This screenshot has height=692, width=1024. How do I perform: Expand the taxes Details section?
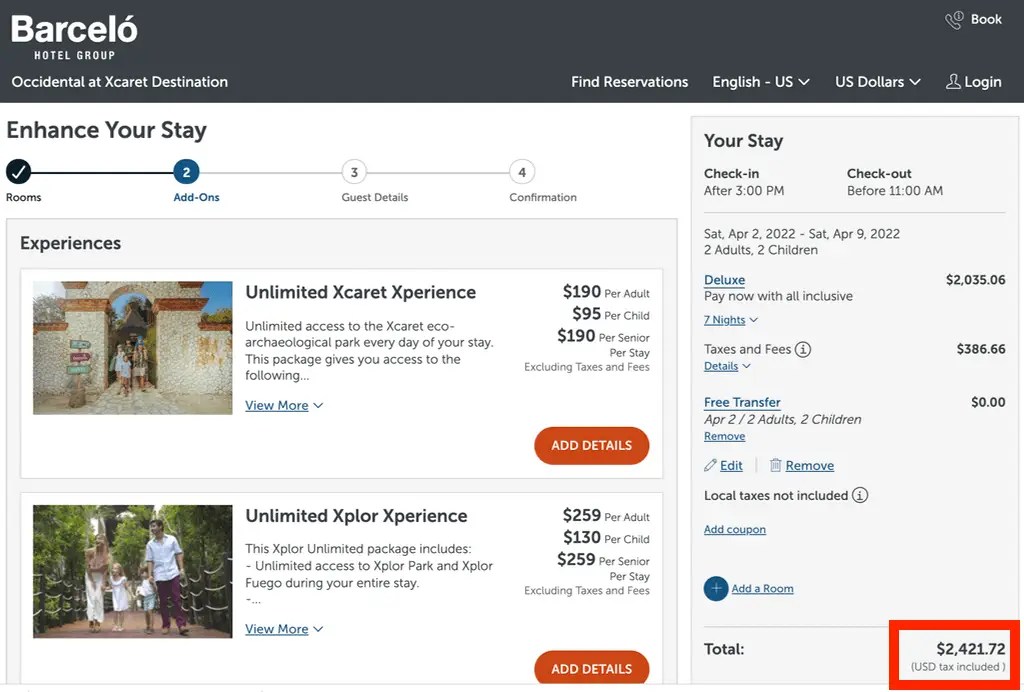click(727, 367)
